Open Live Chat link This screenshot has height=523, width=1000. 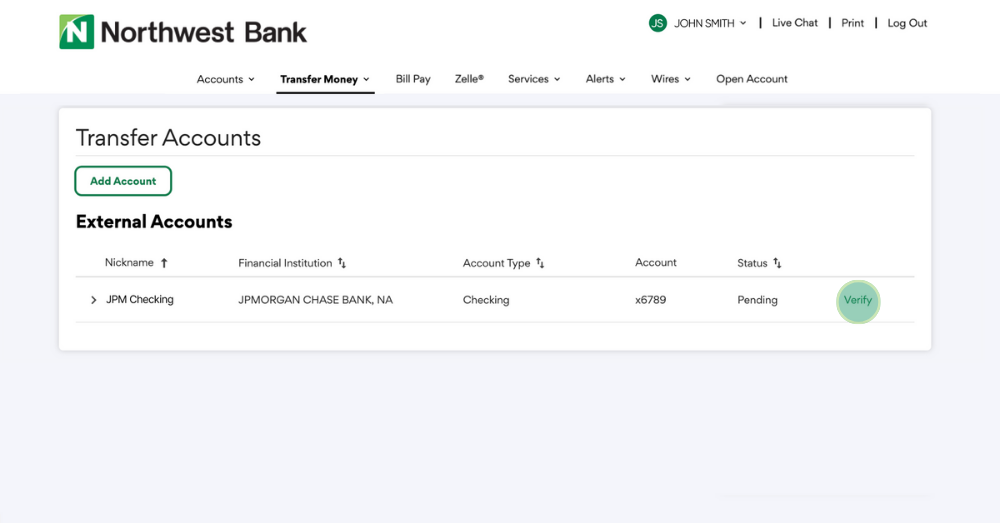795,23
